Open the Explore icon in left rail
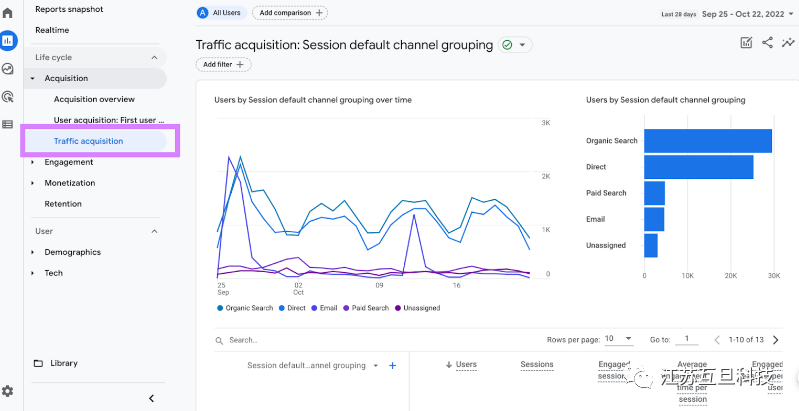This screenshot has width=799, height=411. [x=8, y=69]
